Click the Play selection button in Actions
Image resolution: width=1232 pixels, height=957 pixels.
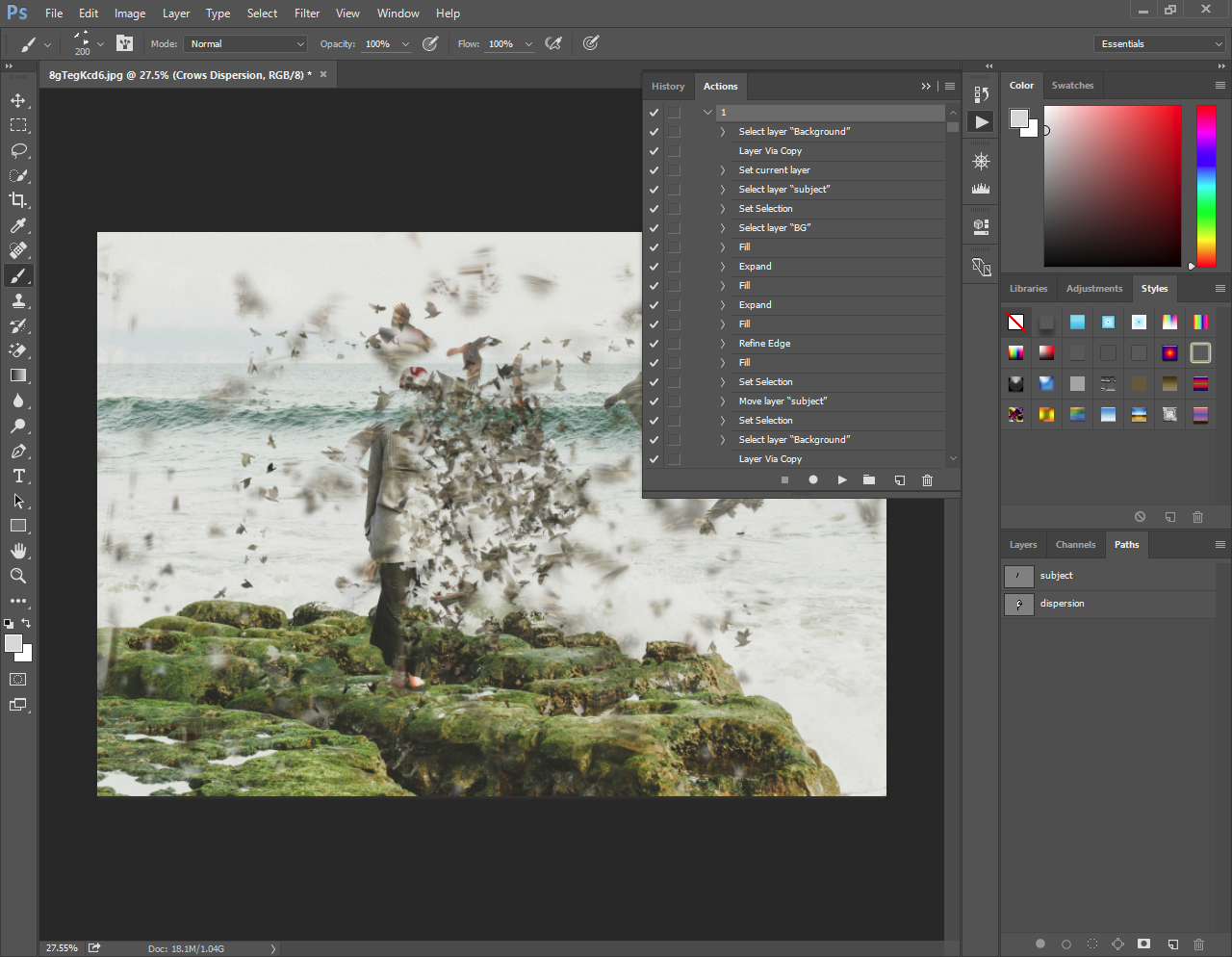click(842, 479)
